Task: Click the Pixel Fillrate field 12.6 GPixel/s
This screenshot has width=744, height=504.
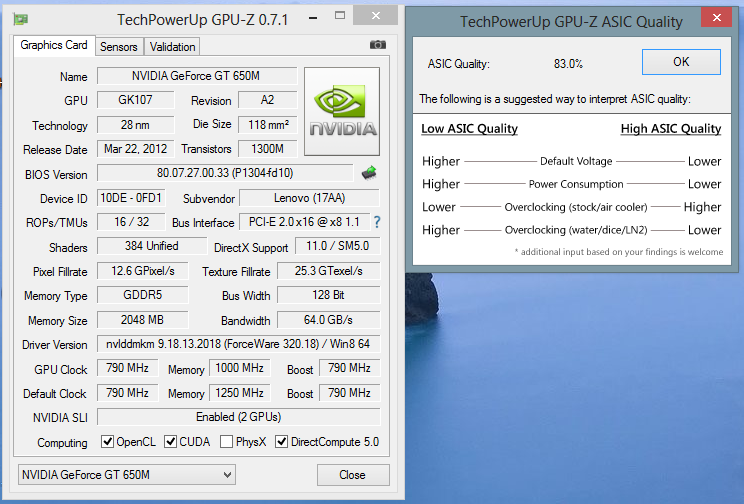Action: (x=143, y=271)
